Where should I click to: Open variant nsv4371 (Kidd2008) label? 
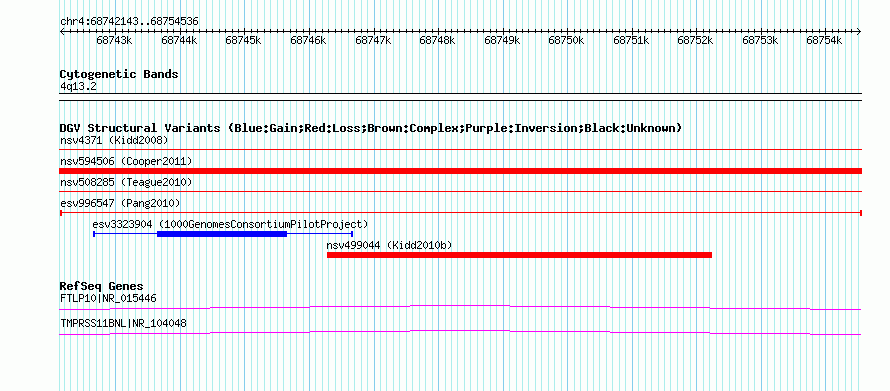click(114, 140)
